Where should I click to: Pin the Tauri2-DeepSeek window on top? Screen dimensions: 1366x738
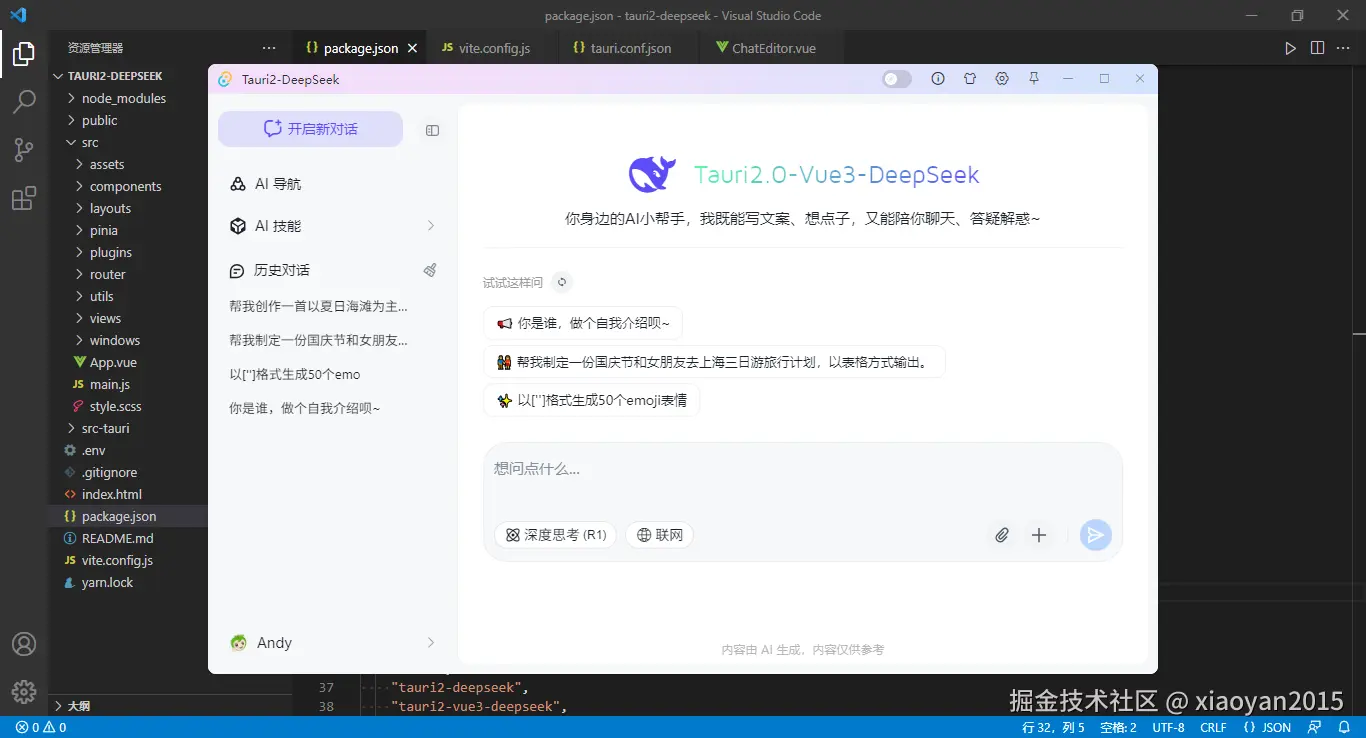[1034, 78]
